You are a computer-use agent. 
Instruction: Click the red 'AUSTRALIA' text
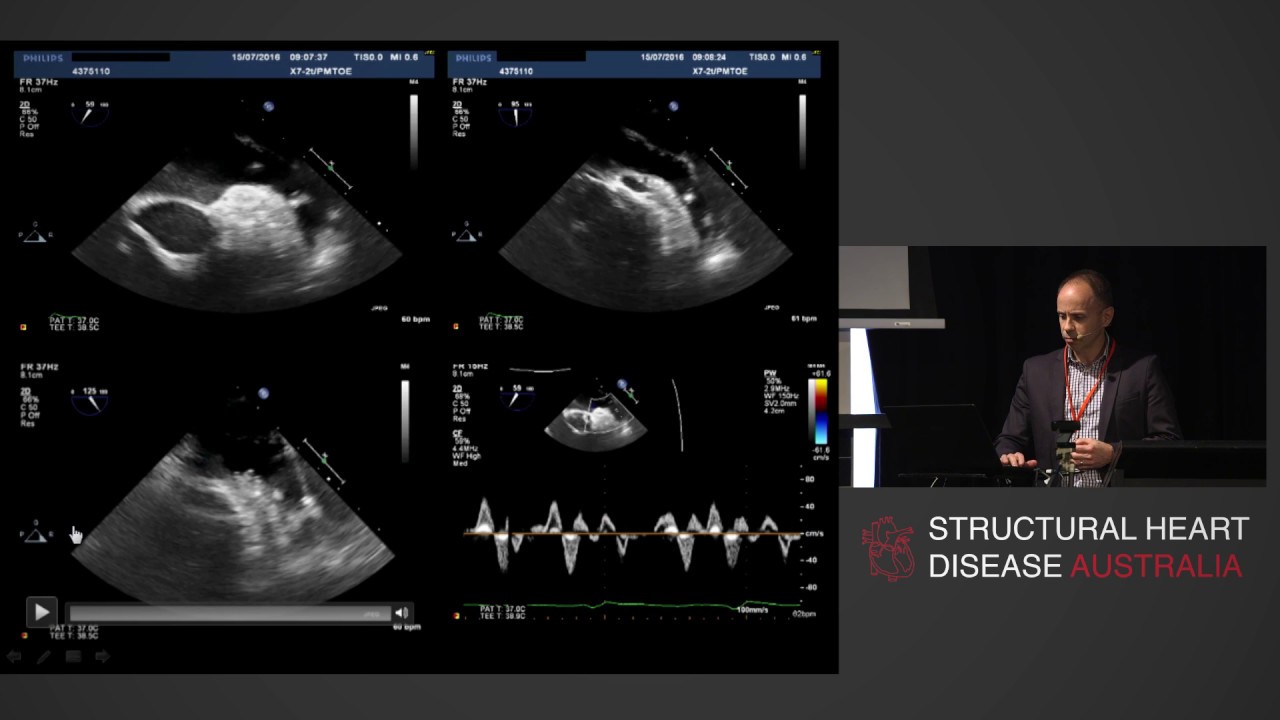pyautogui.click(x=1156, y=566)
